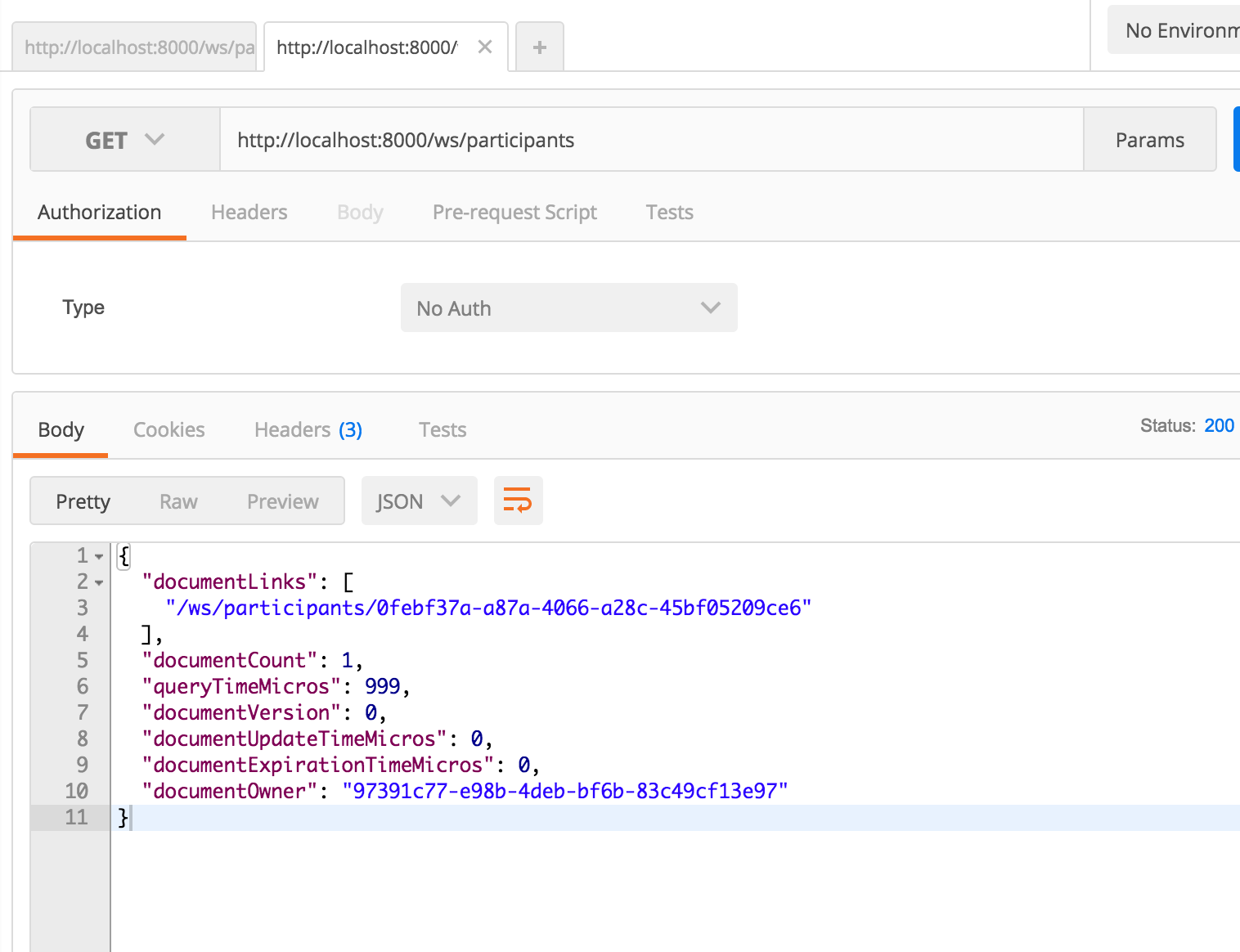Close the active localhost:8000 request tab
The image size is (1240, 952).
pos(485,47)
